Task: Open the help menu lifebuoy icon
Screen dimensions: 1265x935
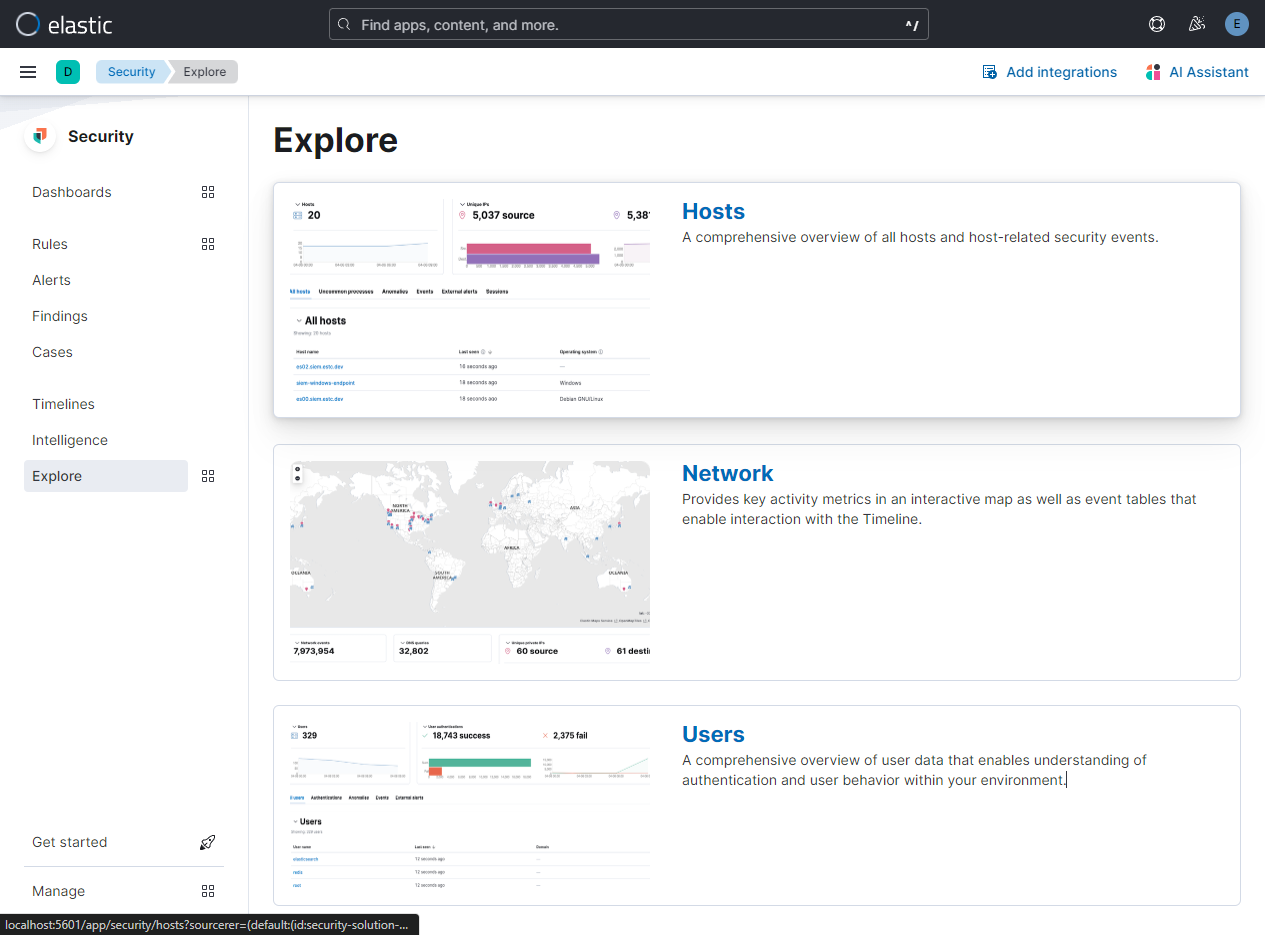Action: (x=1157, y=24)
